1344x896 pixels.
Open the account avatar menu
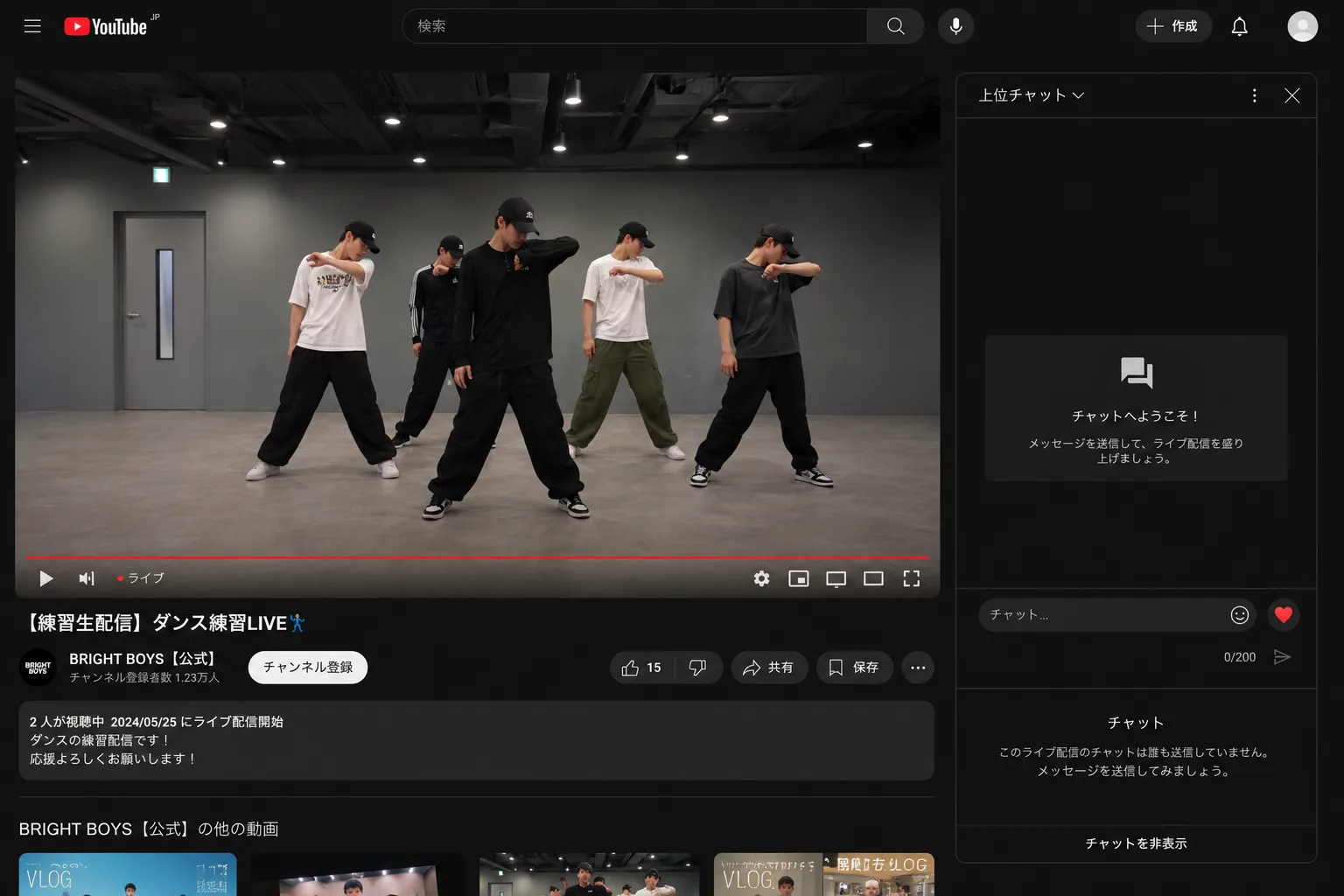pyautogui.click(x=1302, y=26)
